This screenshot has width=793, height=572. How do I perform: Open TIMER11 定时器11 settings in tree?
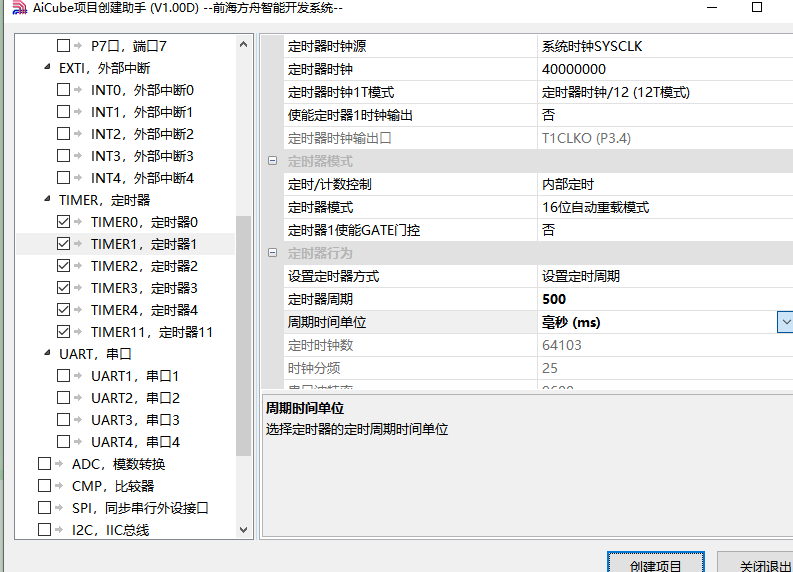point(152,332)
